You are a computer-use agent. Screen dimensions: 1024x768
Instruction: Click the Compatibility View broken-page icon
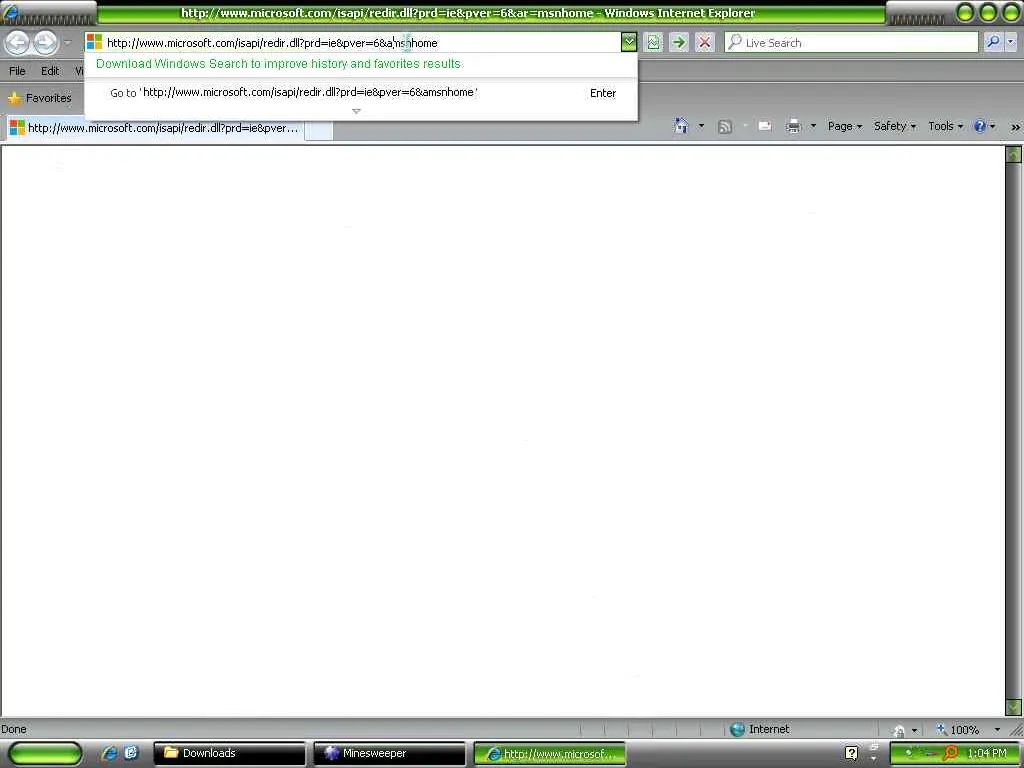[x=653, y=43]
